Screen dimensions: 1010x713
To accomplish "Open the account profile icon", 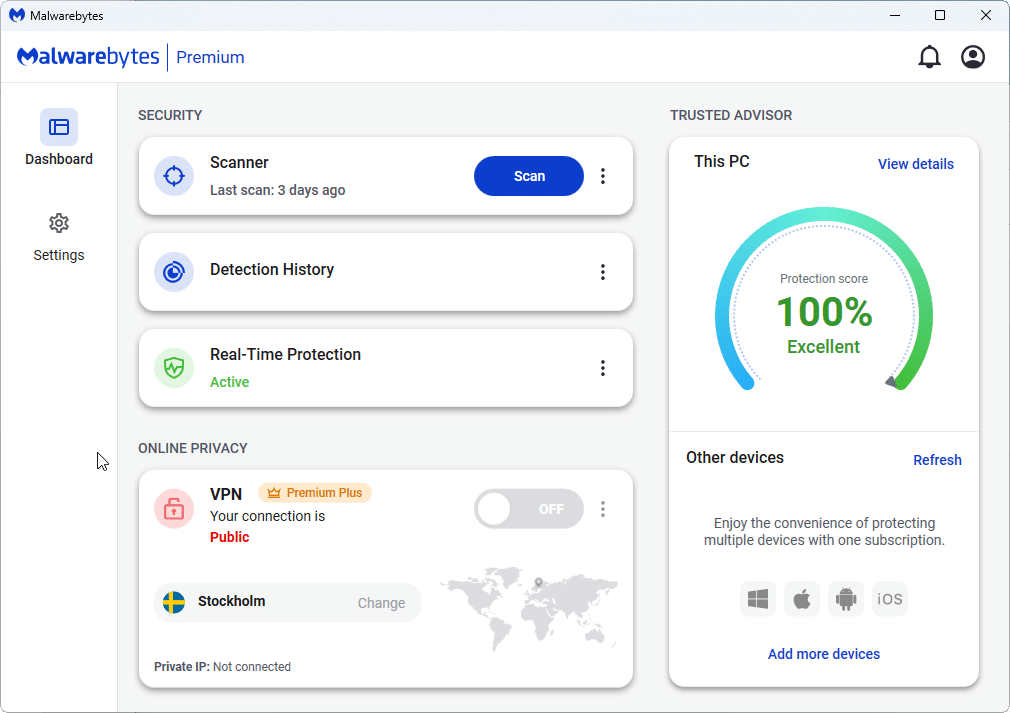I will [x=972, y=57].
